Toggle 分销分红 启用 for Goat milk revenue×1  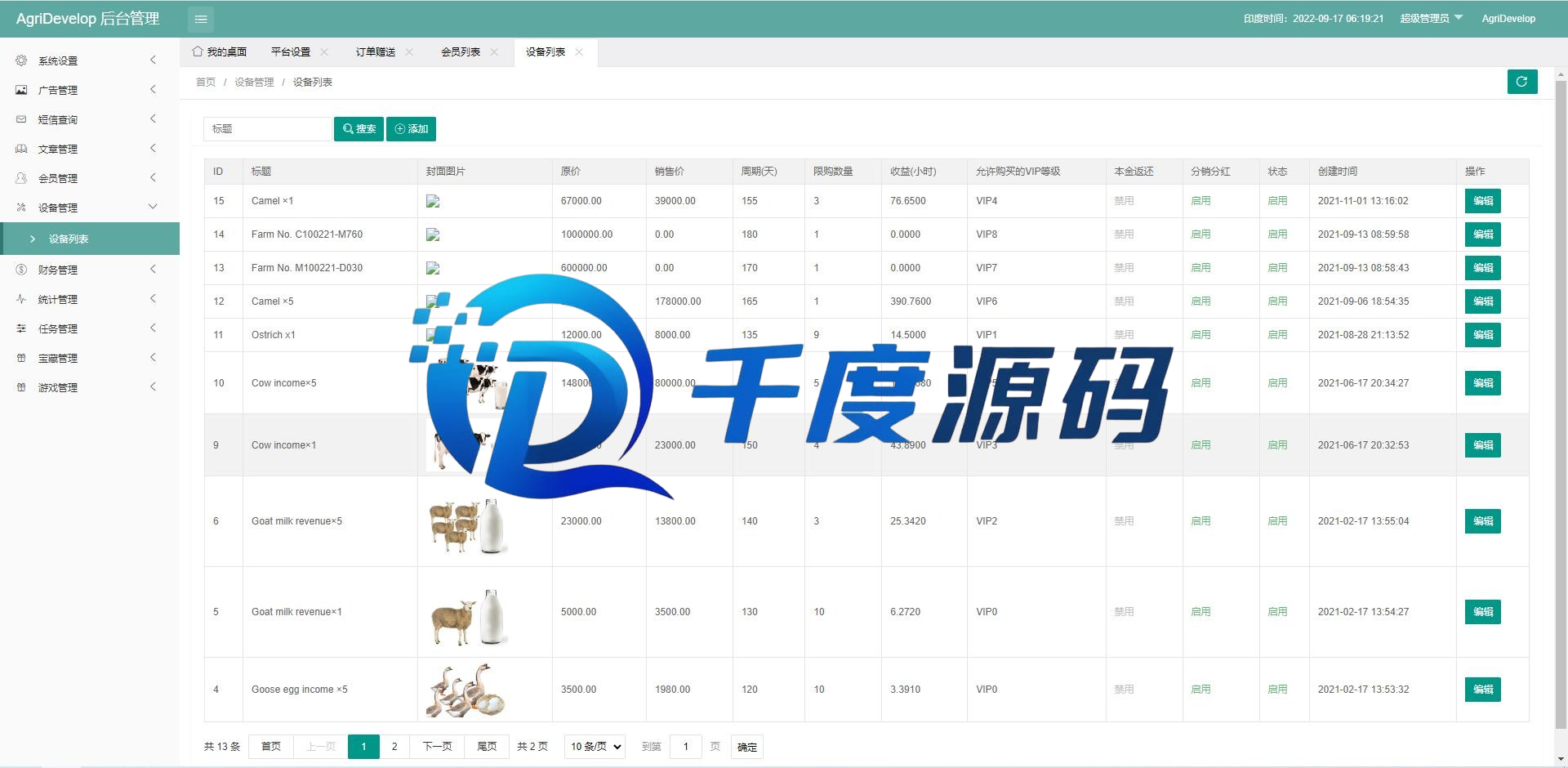pyautogui.click(x=1200, y=612)
